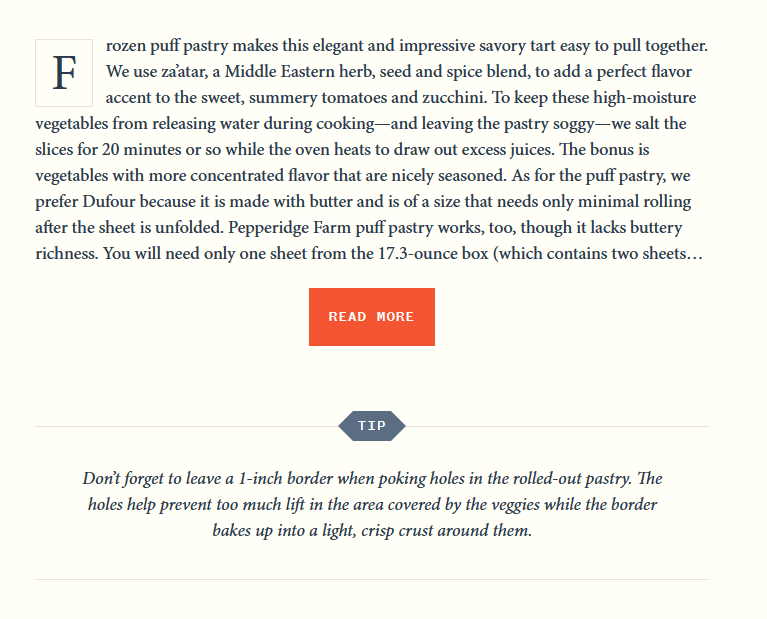The width and height of the screenshot is (767, 619).
Task: Click the READ MORE button
Action: 371,317
